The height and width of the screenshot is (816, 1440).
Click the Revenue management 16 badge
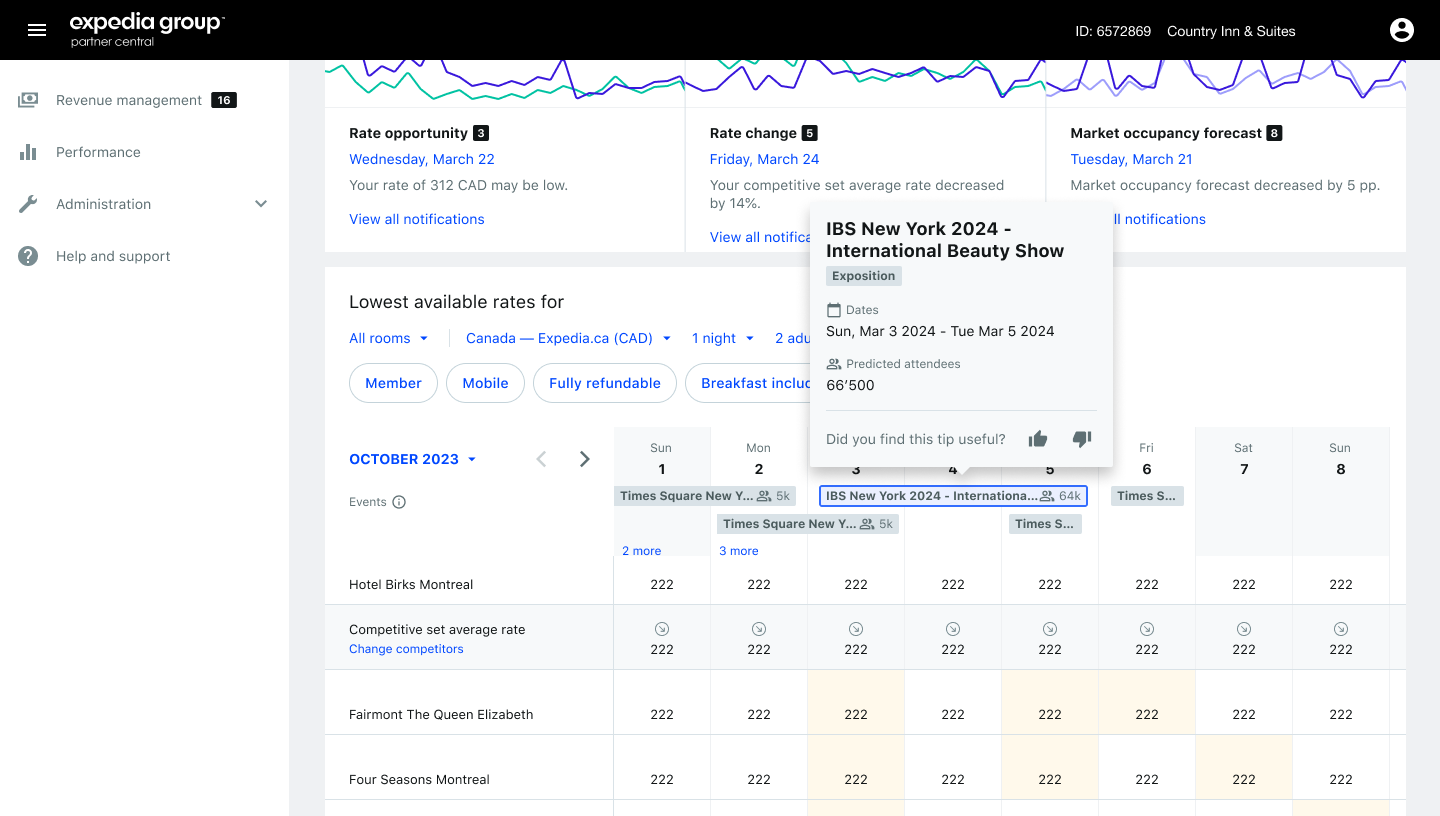[x=224, y=100]
